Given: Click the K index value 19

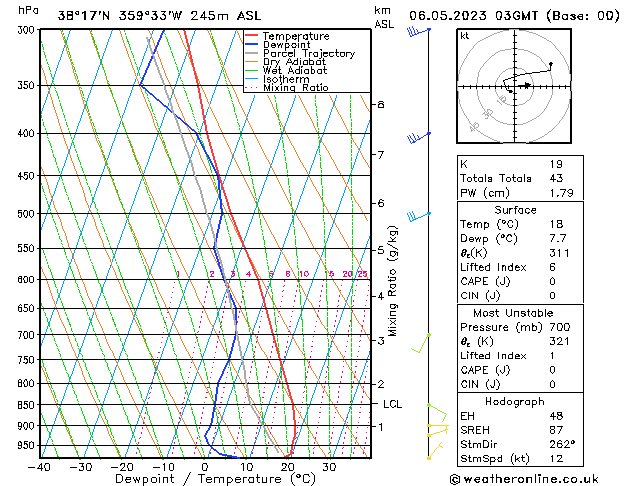Looking at the screenshot, I should coord(556,164).
